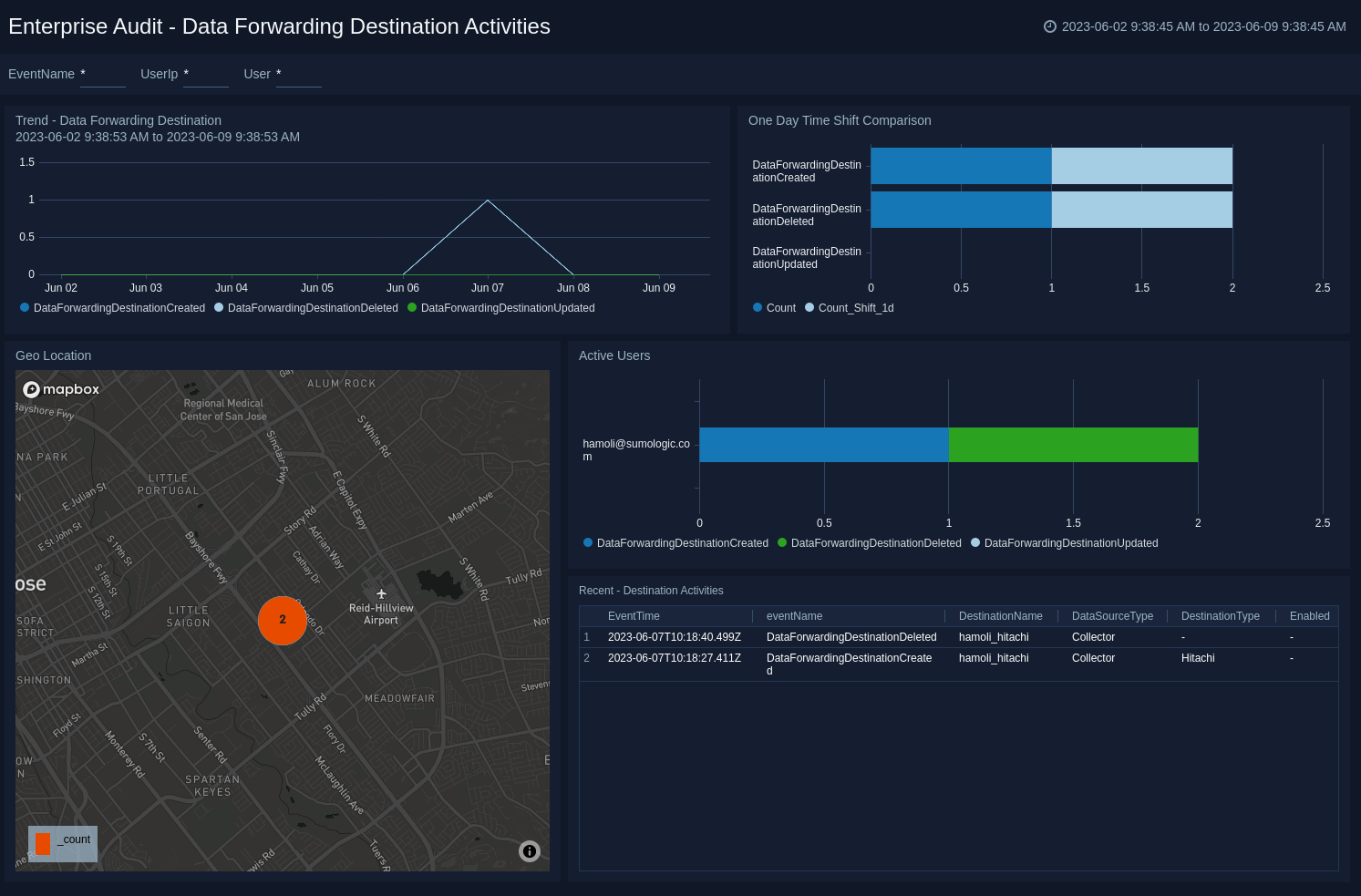Toggle Count_Shift_1d legend entry
Screen dimensions: 1361x896
click(855, 308)
